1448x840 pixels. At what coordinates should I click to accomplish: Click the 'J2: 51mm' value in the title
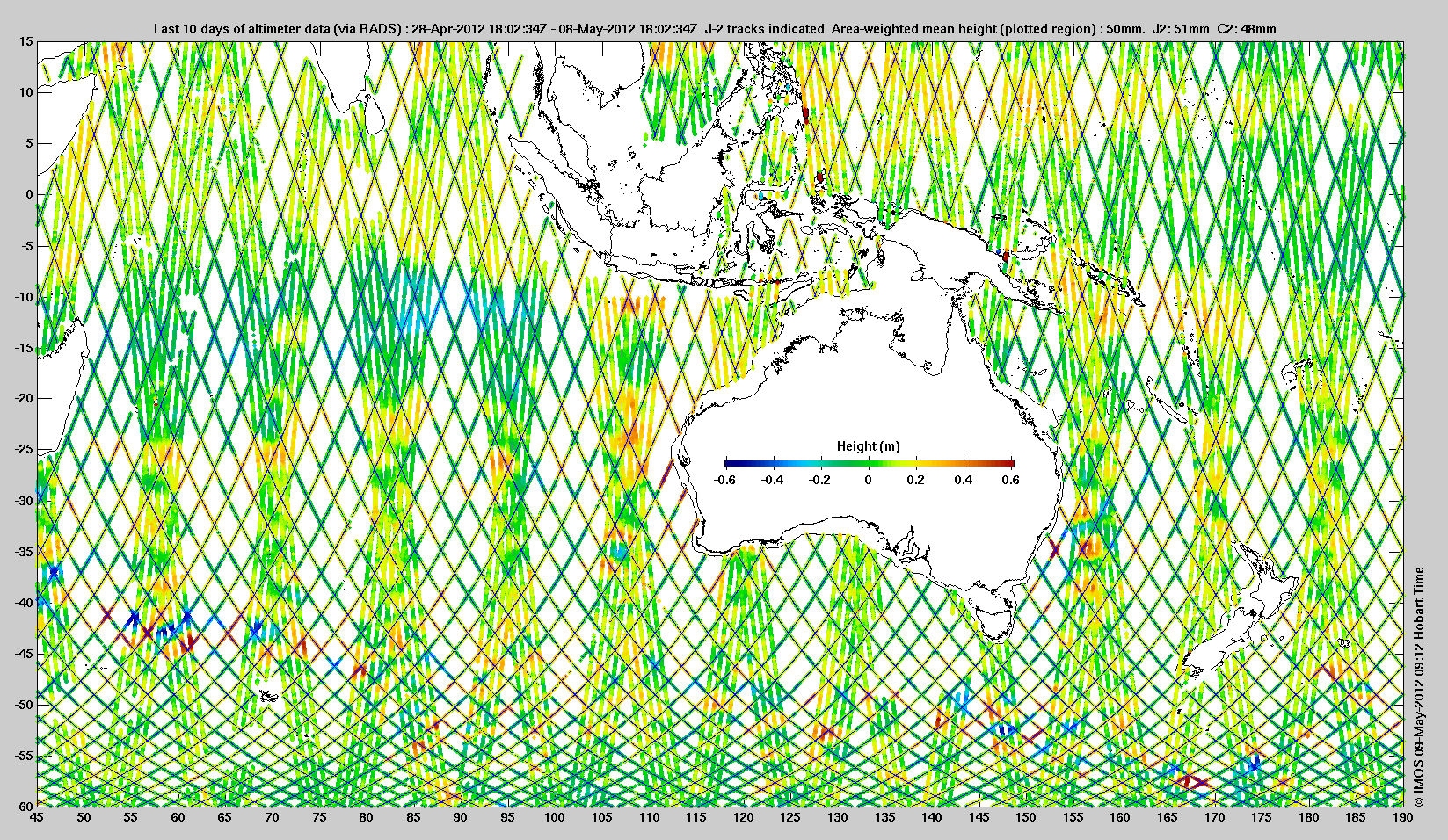pos(1182,29)
